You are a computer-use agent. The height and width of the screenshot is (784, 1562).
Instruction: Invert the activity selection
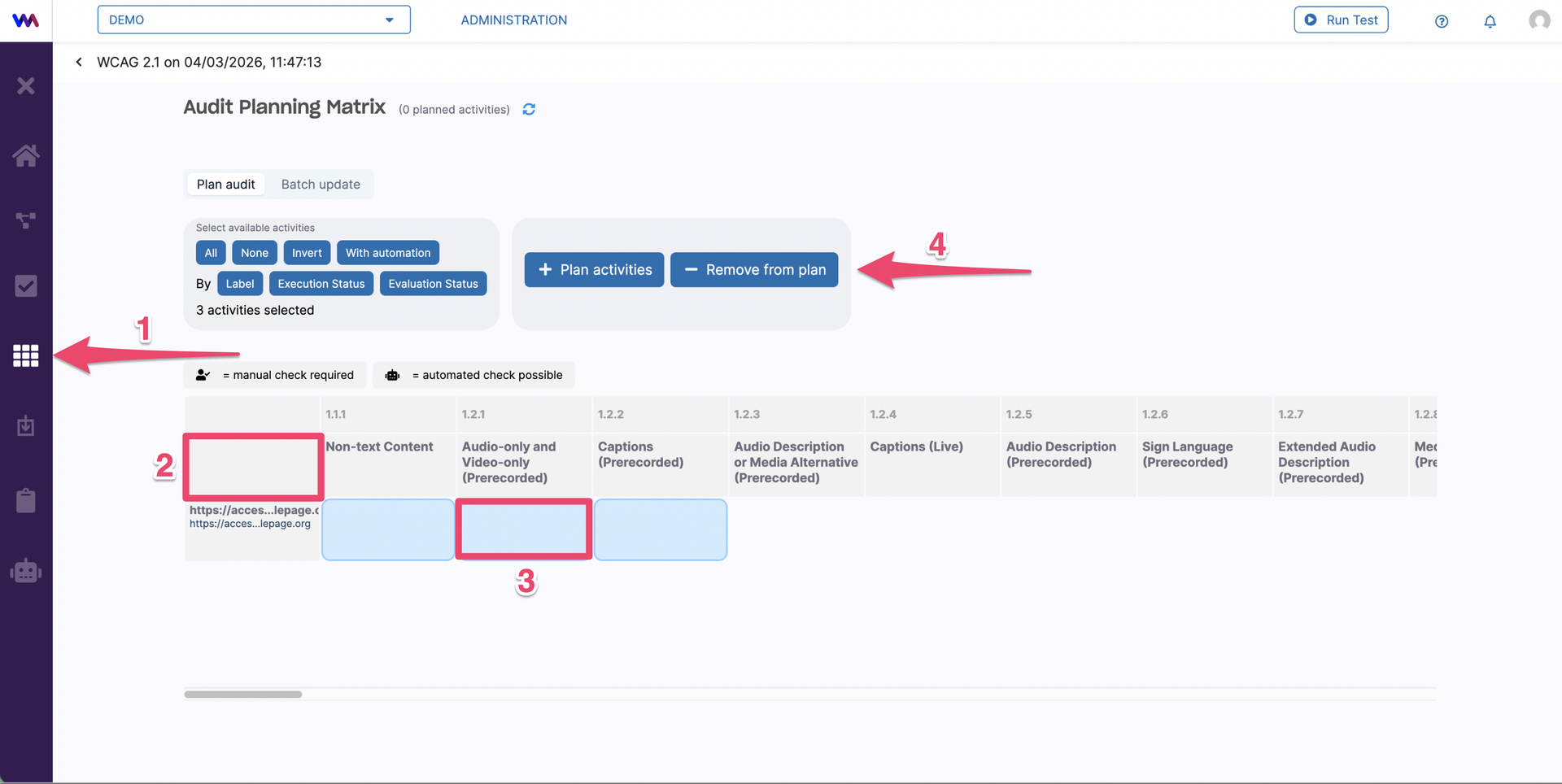click(x=307, y=253)
